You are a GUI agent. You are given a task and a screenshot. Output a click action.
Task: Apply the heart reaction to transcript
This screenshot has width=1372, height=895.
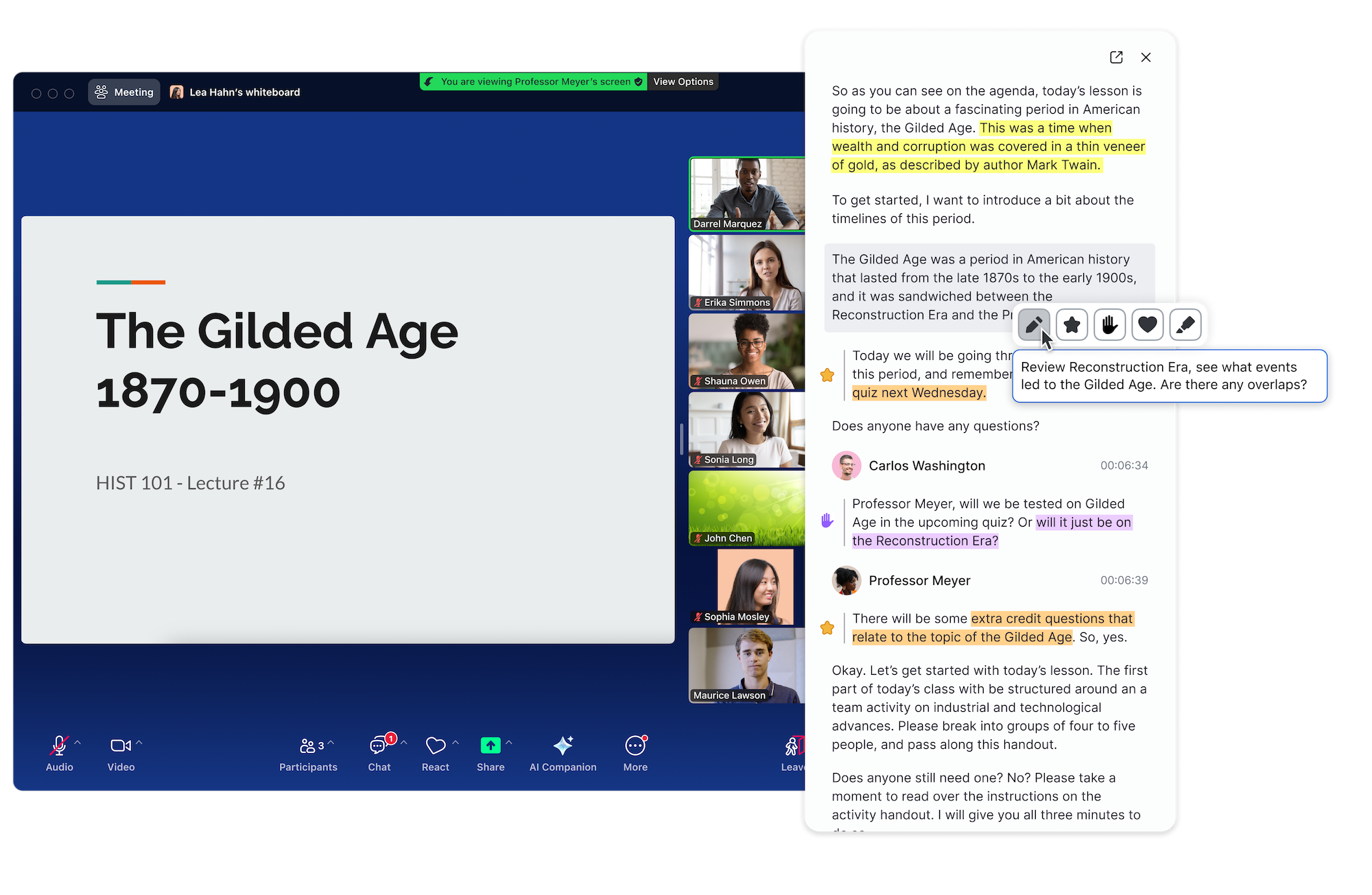coord(1148,324)
